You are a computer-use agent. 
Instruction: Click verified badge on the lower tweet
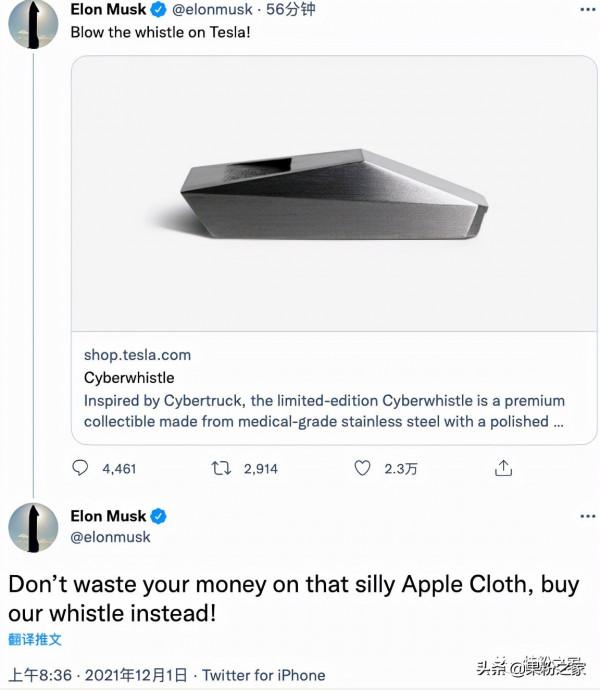(x=157, y=517)
